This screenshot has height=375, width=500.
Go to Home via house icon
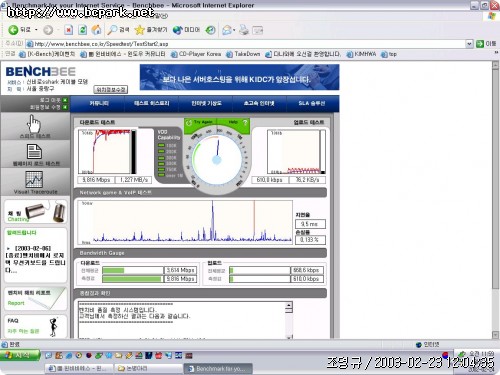pyautogui.click(x=97, y=30)
